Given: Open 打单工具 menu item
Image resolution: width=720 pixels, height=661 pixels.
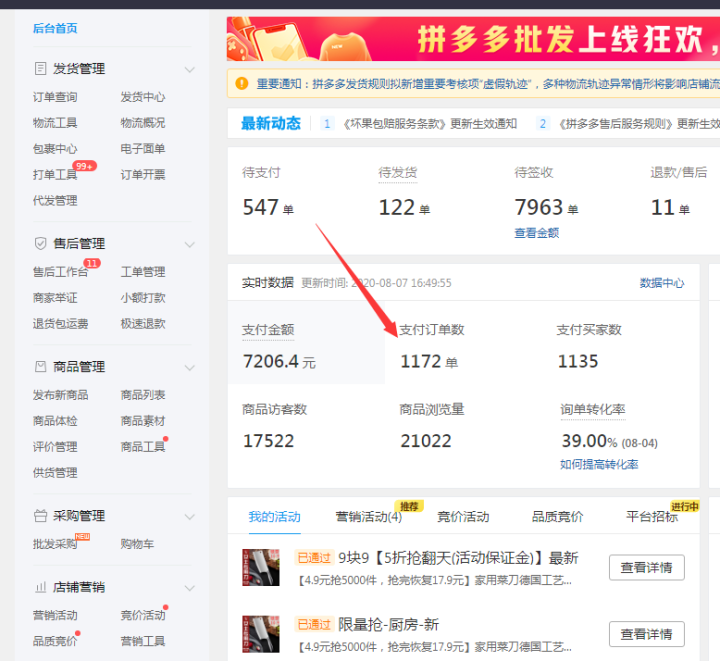Looking at the screenshot, I should (55, 174).
